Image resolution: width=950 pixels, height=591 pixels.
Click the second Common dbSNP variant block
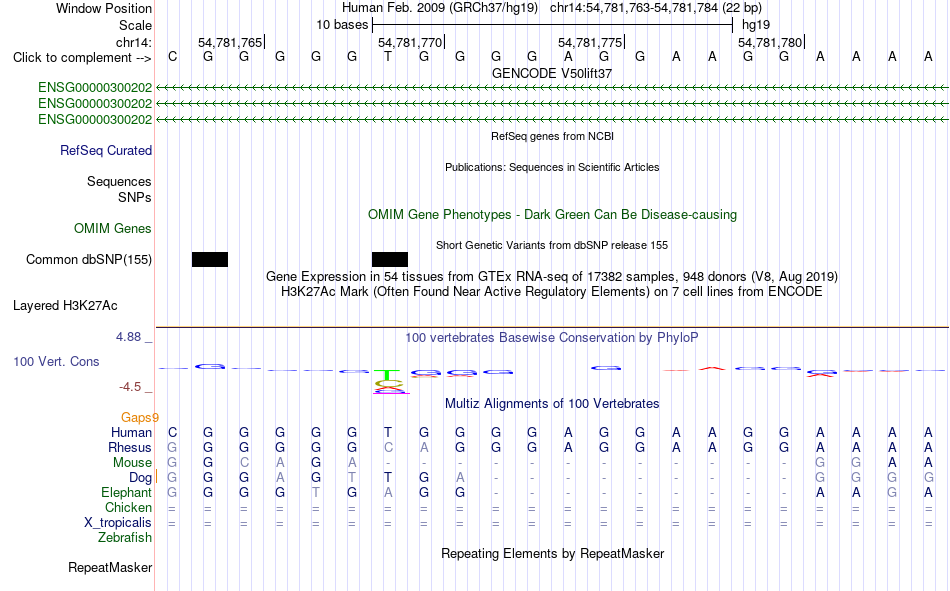click(x=390, y=259)
